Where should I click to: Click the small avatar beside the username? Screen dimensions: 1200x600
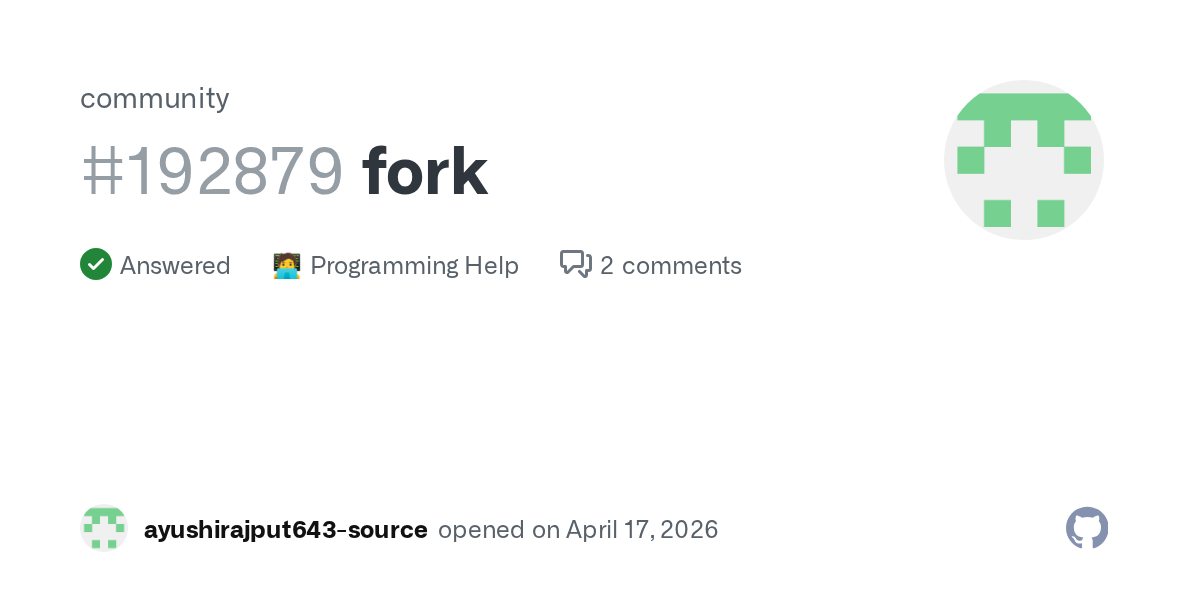pos(104,529)
